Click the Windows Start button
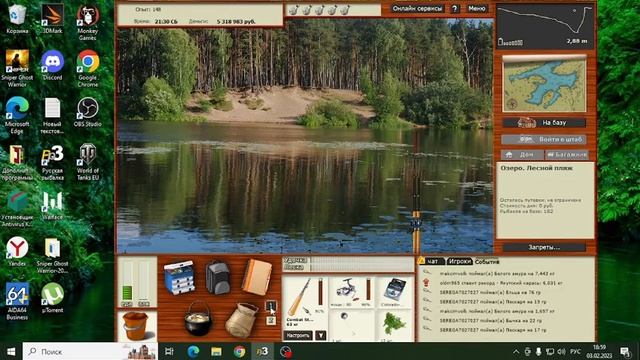This screenshot has height=360, width=640. (11, 351)
